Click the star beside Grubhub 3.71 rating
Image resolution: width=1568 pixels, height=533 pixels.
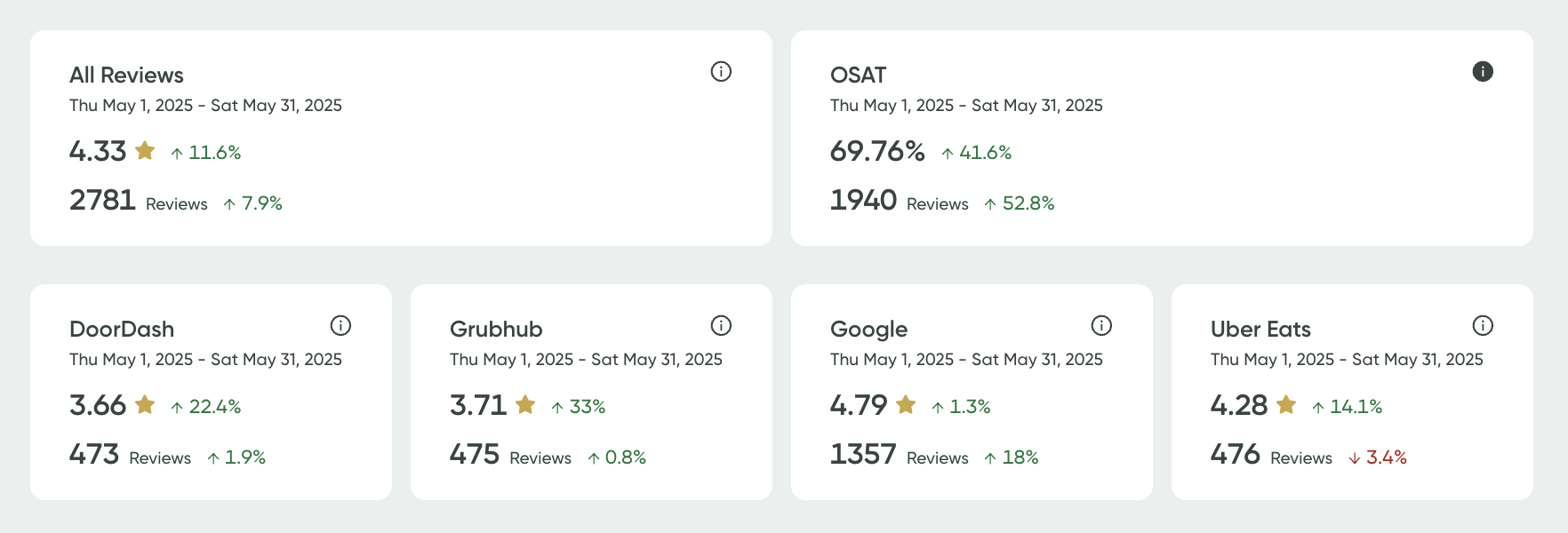coord(525,405)
